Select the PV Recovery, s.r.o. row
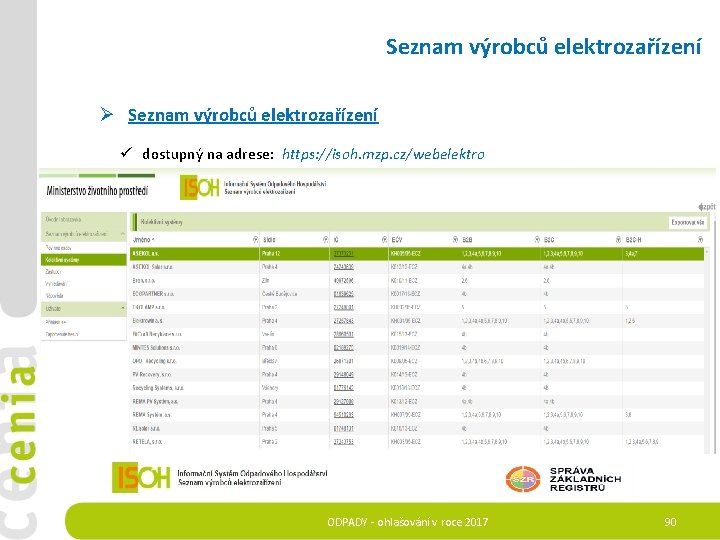Image resolution: width=720 pixels, height=540 pixels. tap(417, 375)
